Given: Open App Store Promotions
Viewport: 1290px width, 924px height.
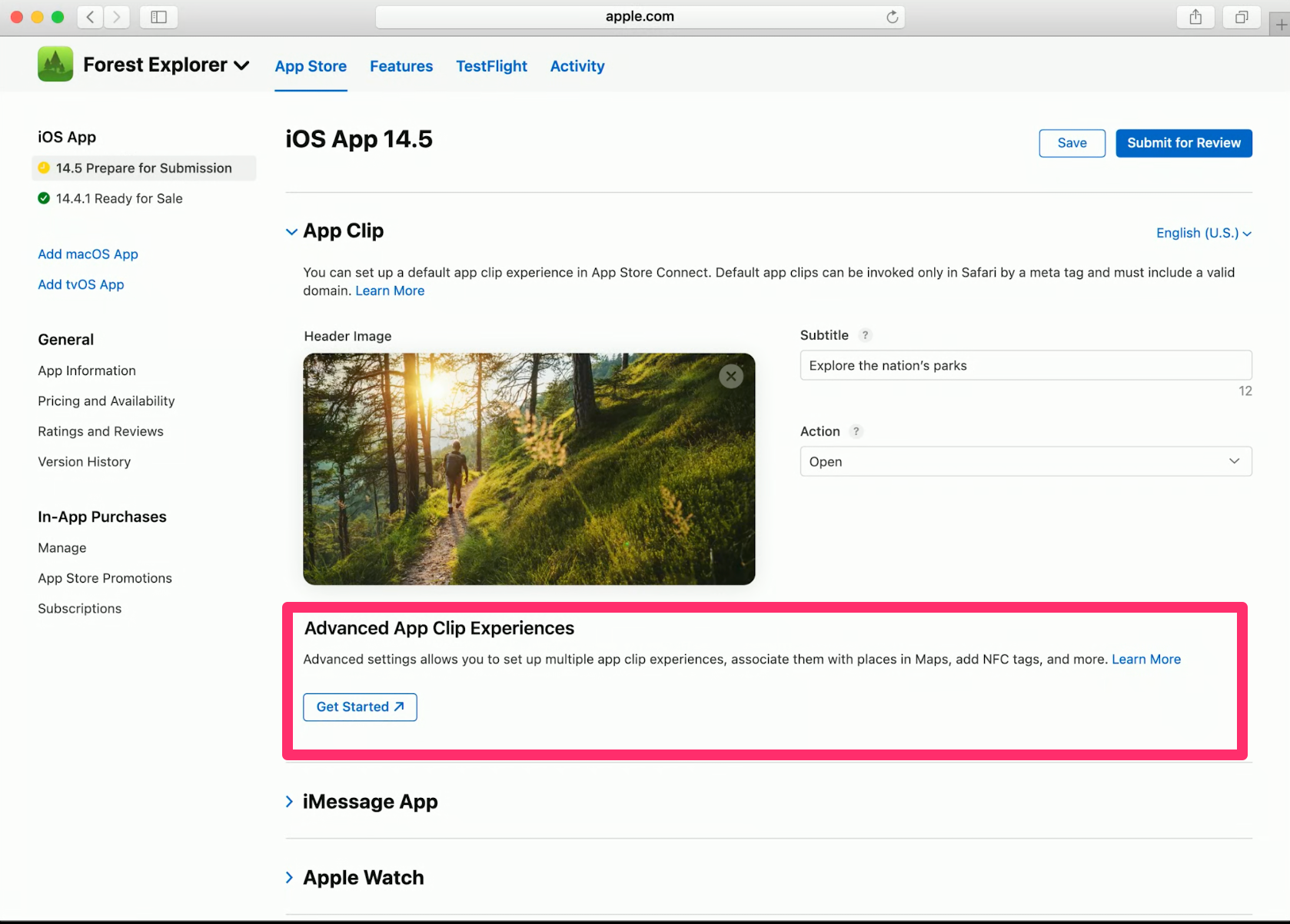Looking at the screenshot, I should [x=105, y=578].
